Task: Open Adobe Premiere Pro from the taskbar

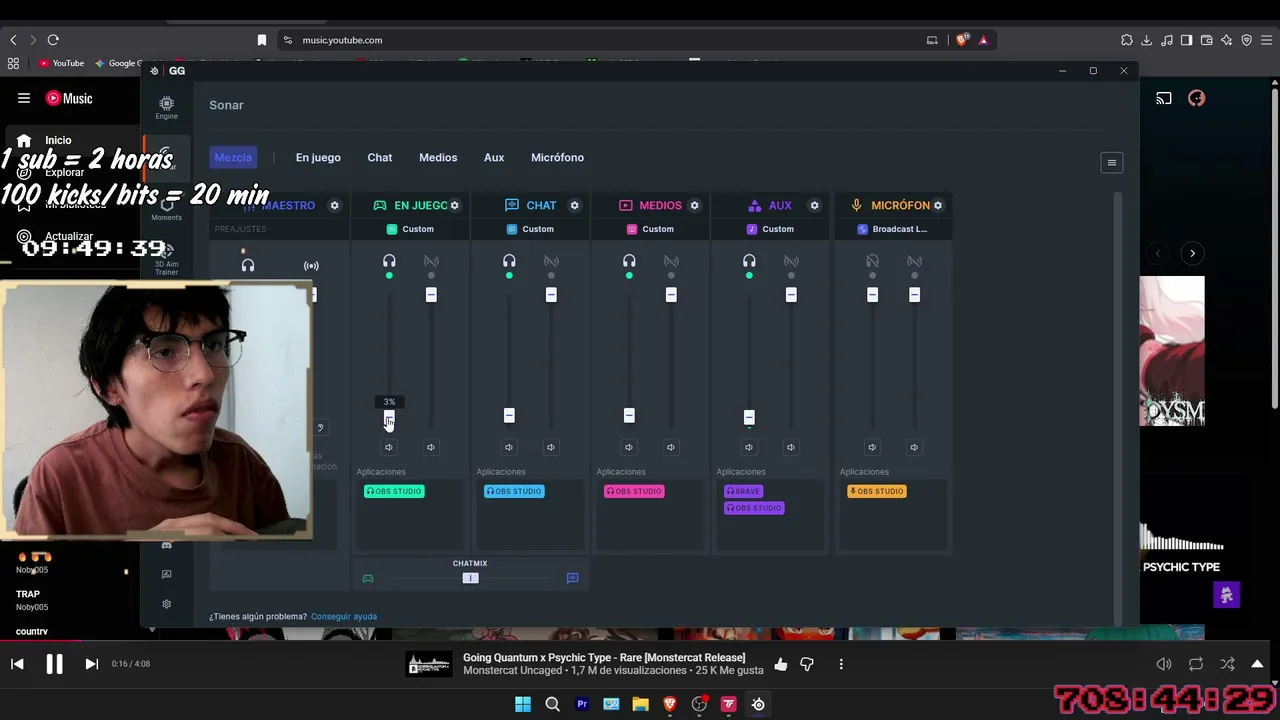Action: pyautogui.click(x=582, y=704)
